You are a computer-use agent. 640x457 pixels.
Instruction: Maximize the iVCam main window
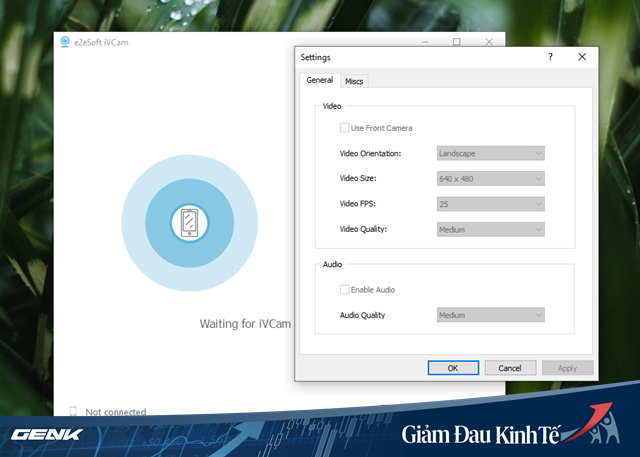[x=457, y=43]
